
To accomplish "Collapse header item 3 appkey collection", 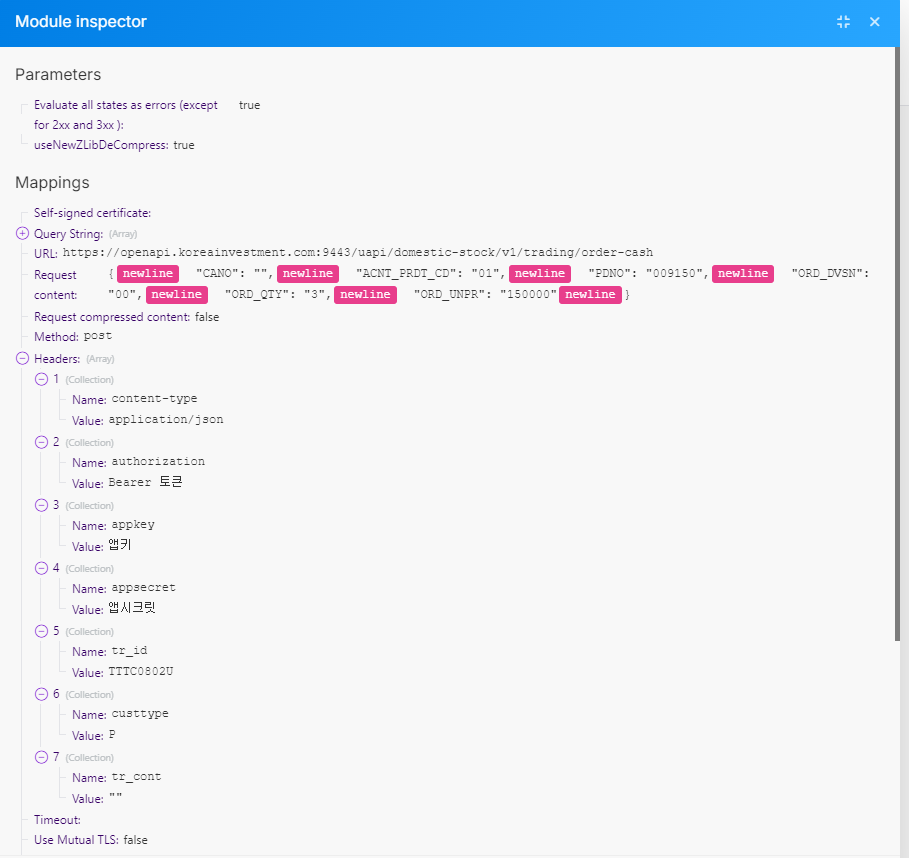I will point(42,505).
